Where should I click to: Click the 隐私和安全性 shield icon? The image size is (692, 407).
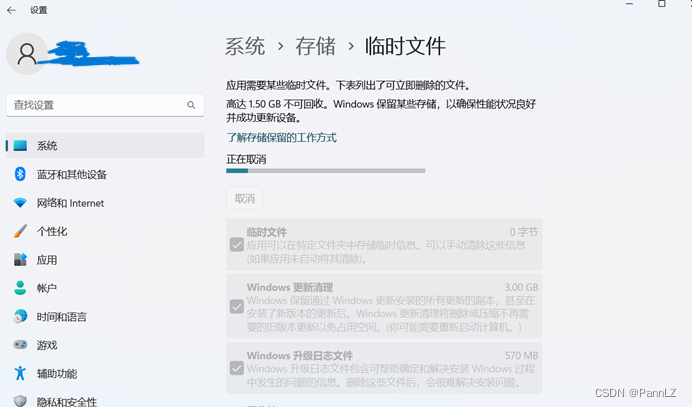tap(20, 401)
